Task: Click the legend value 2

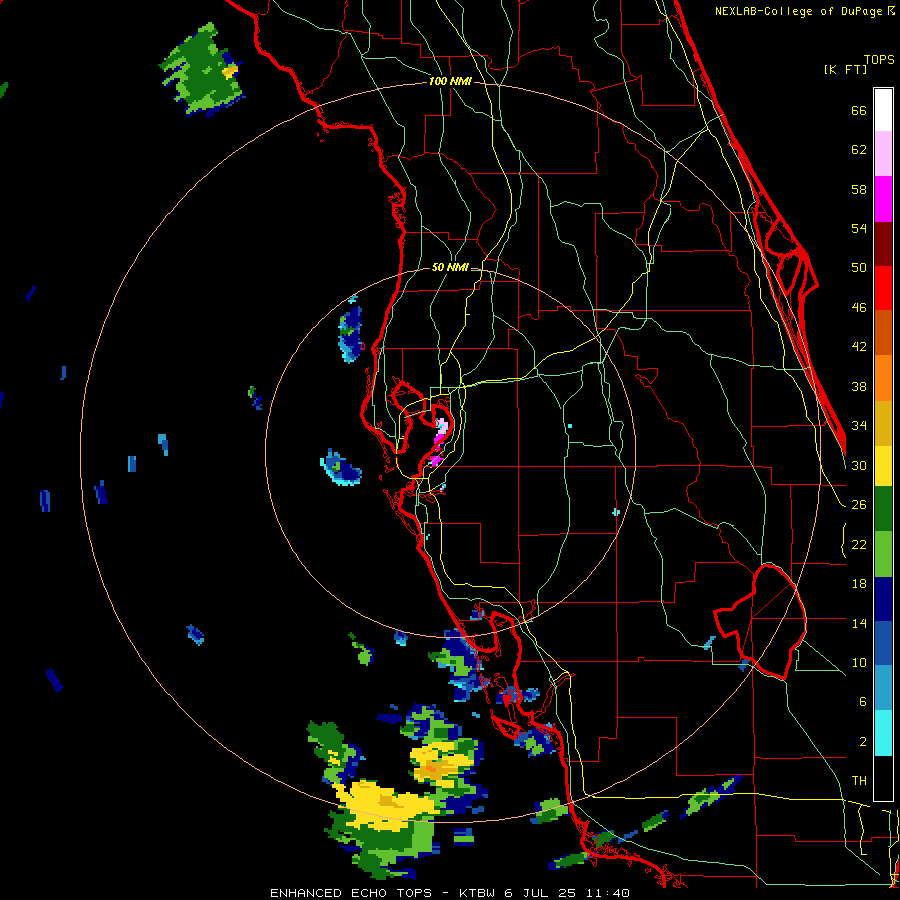Action: (x=863, y=742)
